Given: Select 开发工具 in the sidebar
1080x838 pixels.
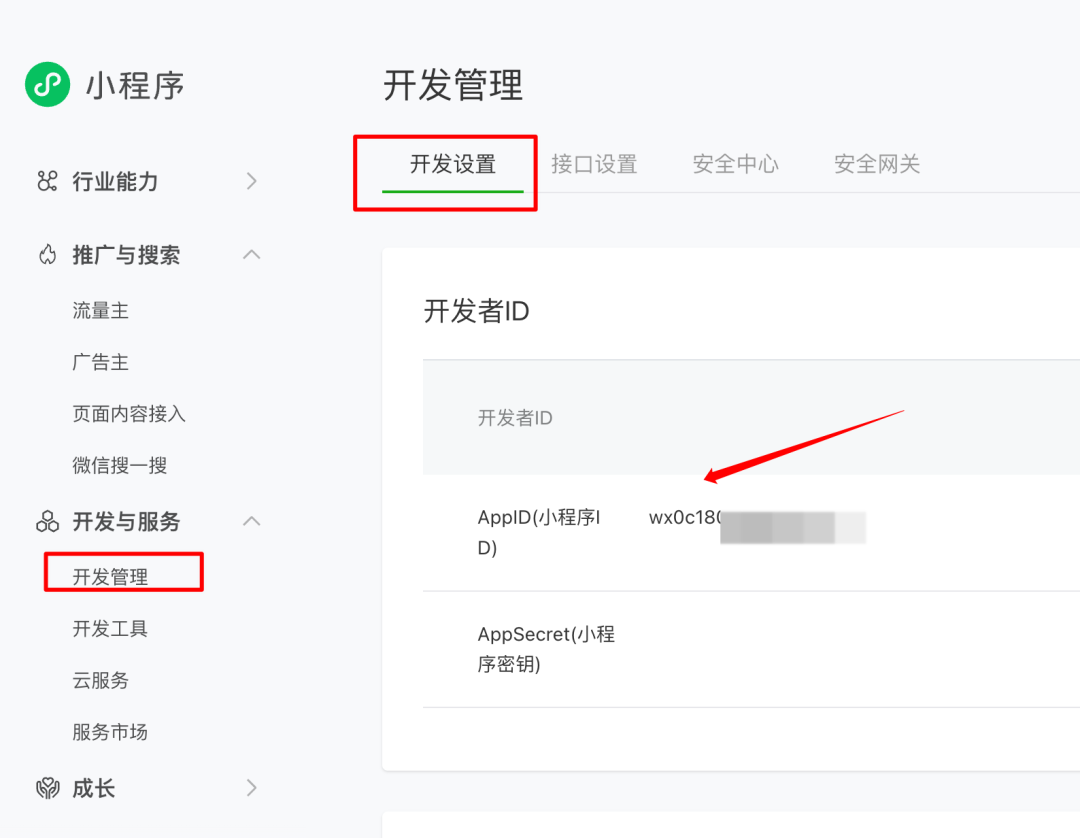Looking at the screenshot, I should coord(110,629).
